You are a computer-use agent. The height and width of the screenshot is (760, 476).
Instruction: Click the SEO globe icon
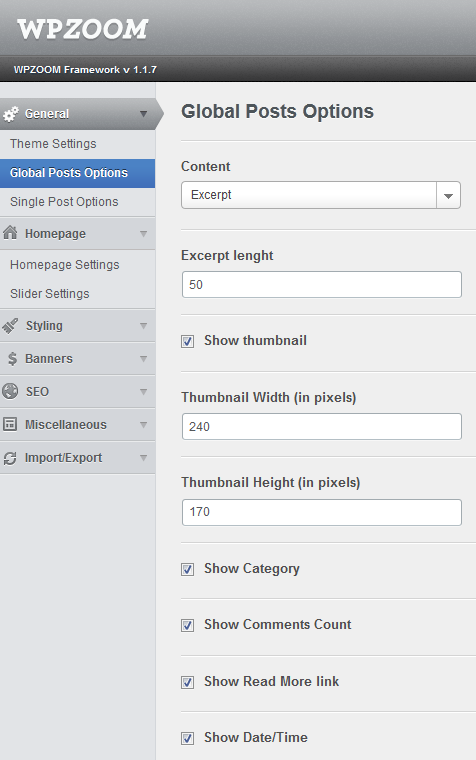(10, 391)
